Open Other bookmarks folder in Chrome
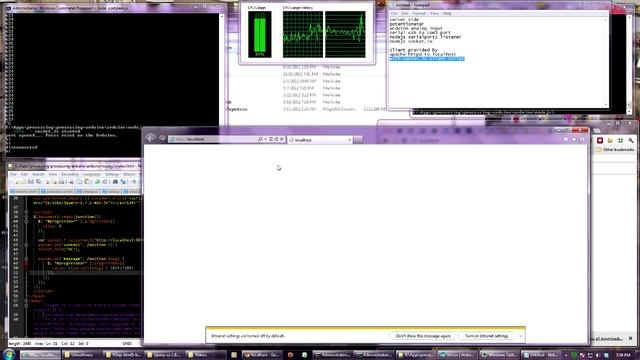Viewport: 640px width, 360px height. [615, 150]
